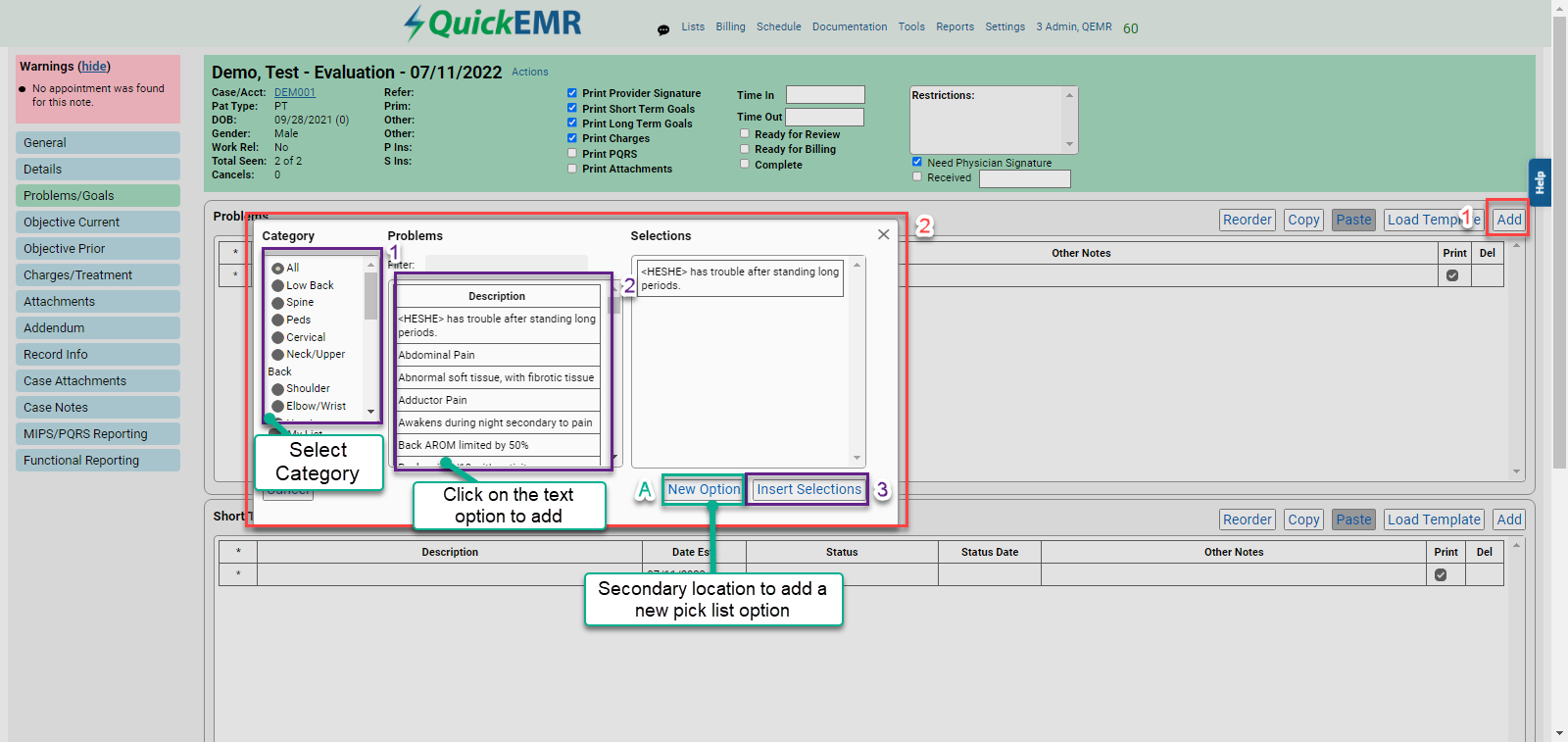Enable Print PQRS checkbox
1568x742 pixels.
tap(572, 153)
